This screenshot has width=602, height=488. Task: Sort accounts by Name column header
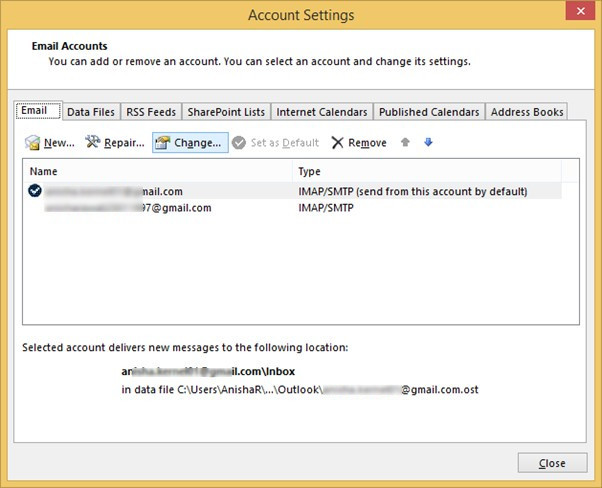point(160,171)
